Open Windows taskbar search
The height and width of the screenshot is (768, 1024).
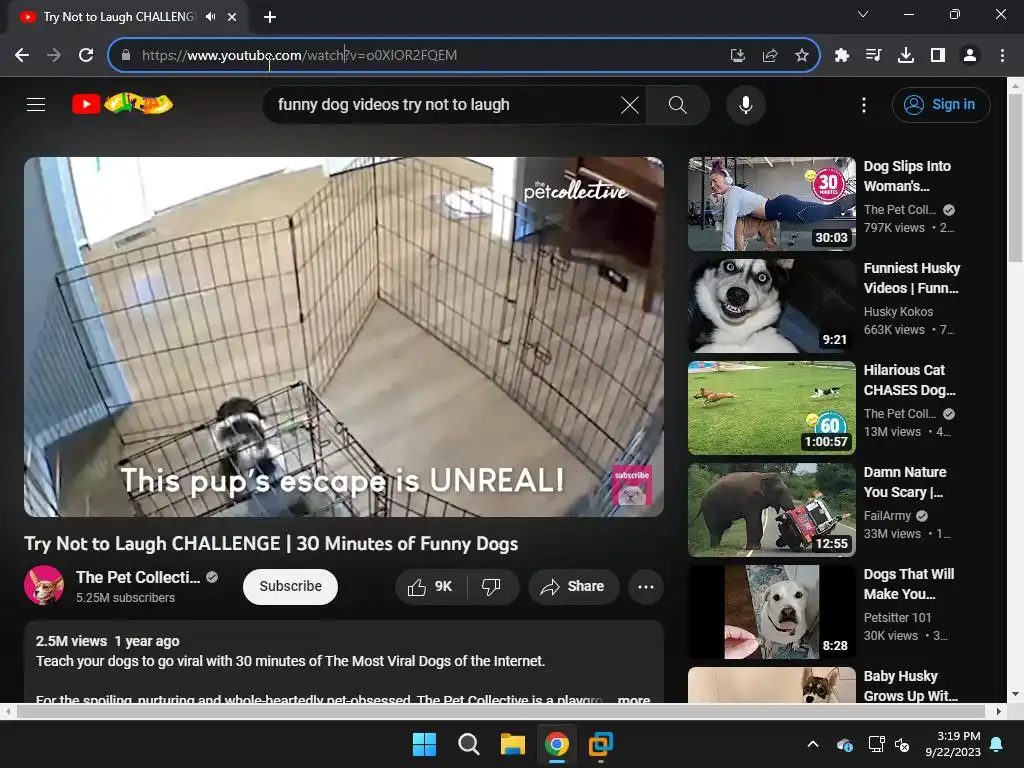tap(468, 744)
